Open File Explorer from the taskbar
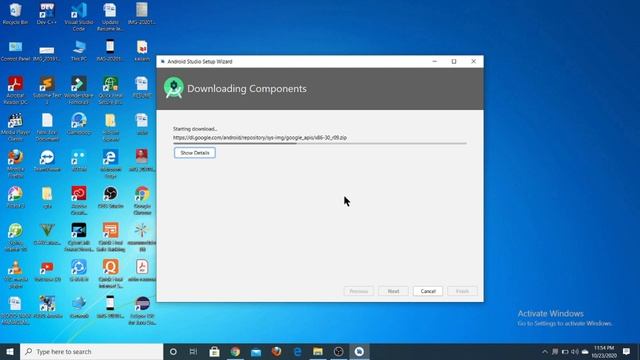Viewport: 640px width, 360px height. click(318, 351)
